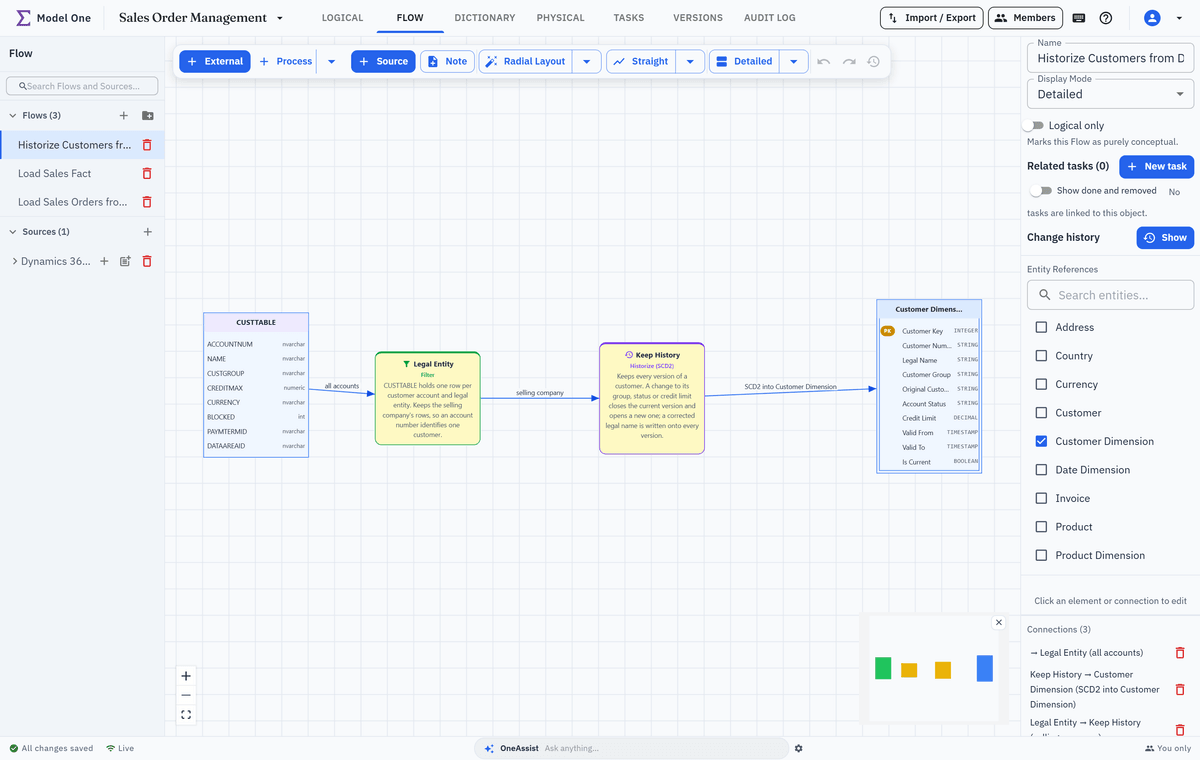Undo the last canvas action
The image size is (1200, 760).
(824, 61)
